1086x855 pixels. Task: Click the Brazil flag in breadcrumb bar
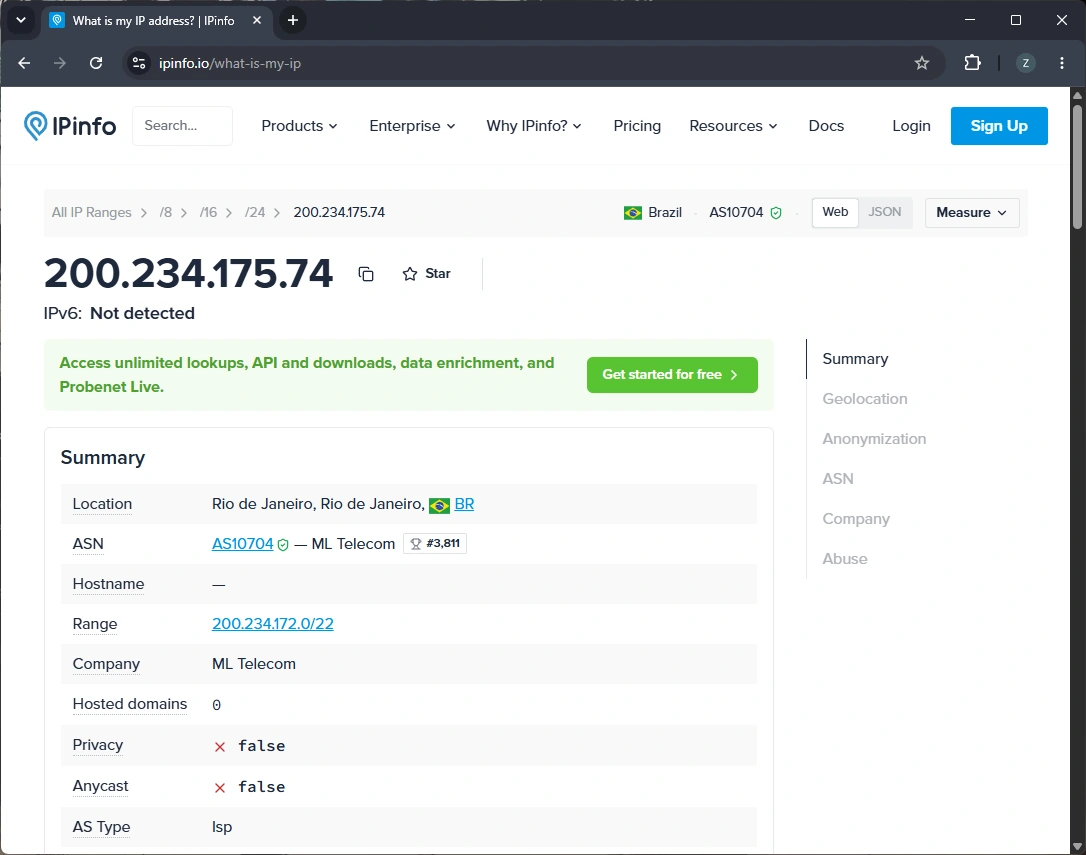(x=633, y=213)
